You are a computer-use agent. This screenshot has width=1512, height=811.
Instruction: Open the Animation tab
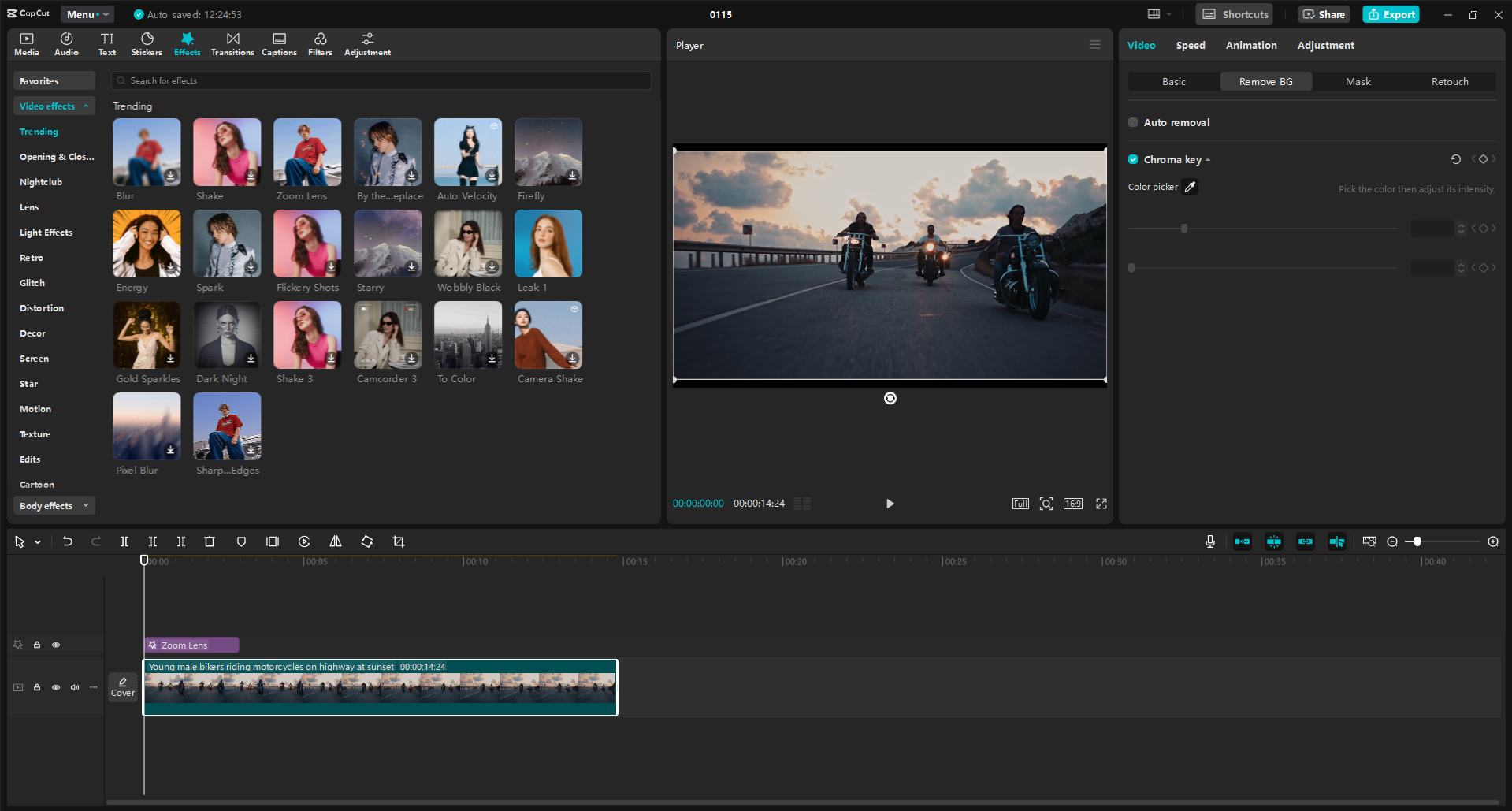1251,45
